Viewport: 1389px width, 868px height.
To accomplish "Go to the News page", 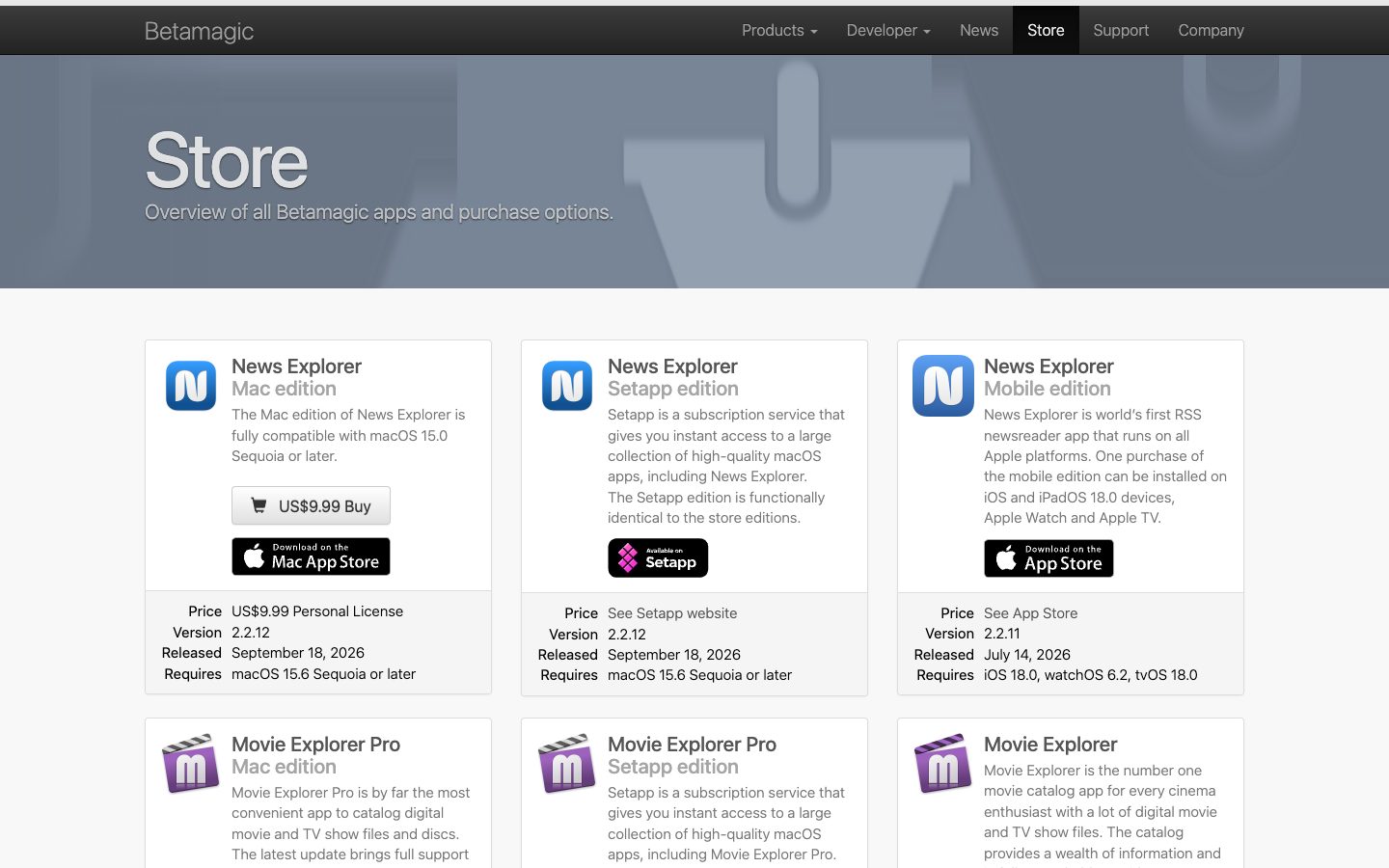I will click(x=979, y=30).
